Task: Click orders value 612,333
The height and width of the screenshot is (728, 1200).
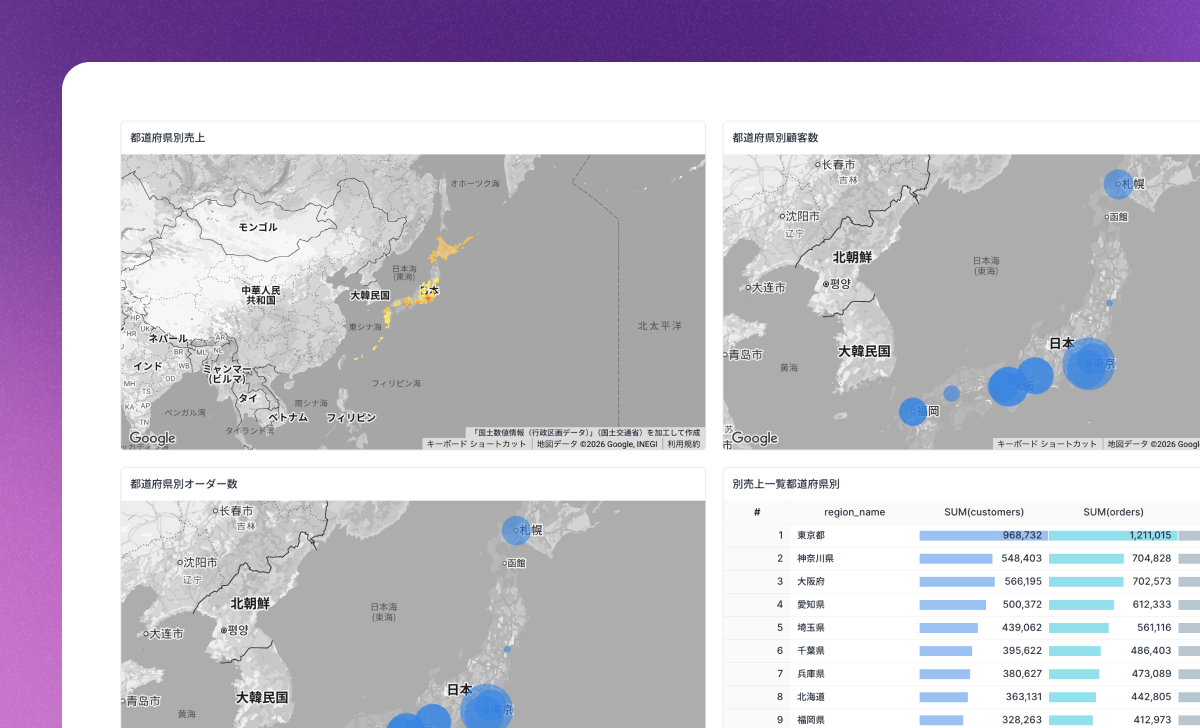Action: 1151,604
